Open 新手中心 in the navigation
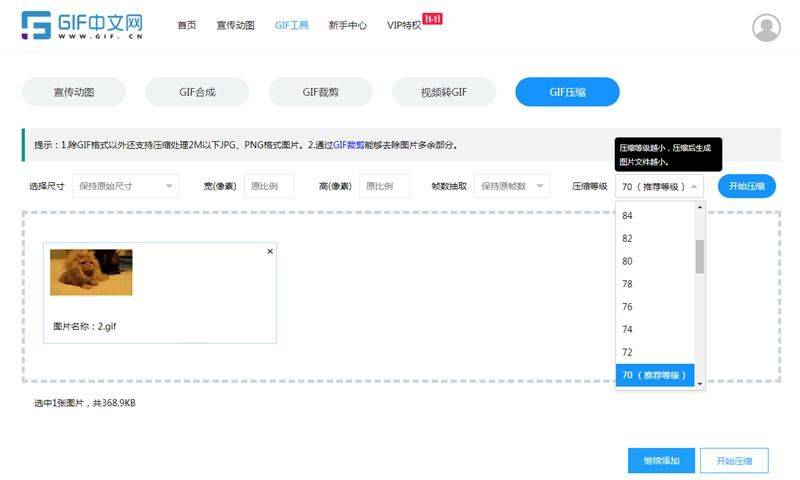This screenshot has height=480, width=800. (x=347, y=25)
